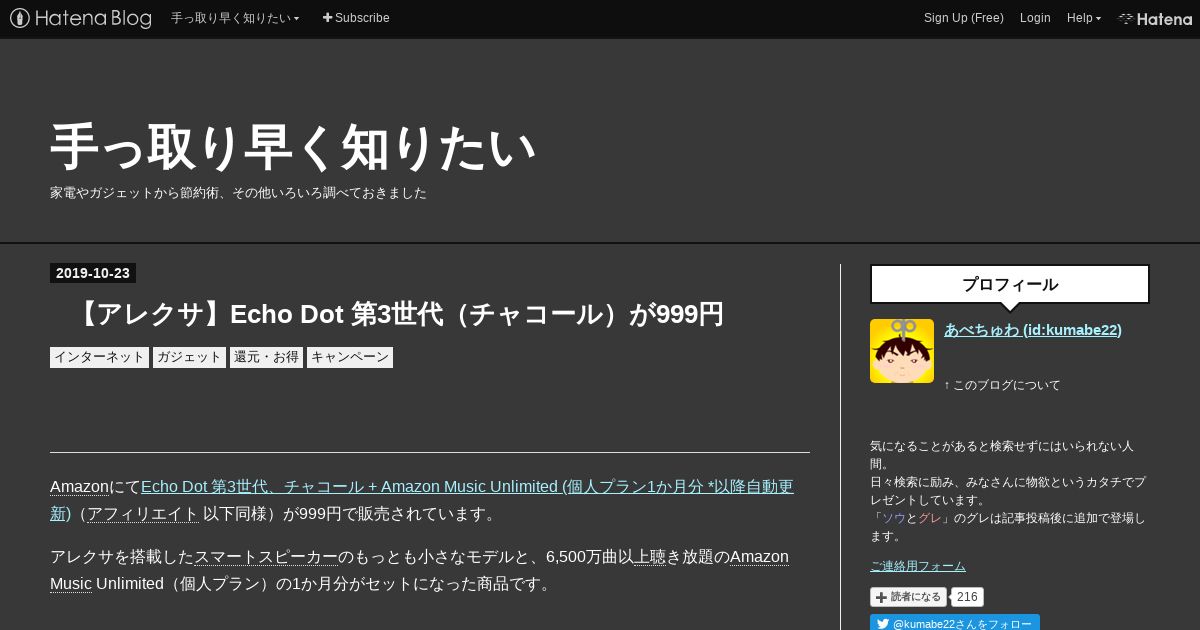Follow @kumabe22 on Twitter button
Image resolution: width=1200 pixels, height=630 pixels.
pyautogui.click(x=955, y=623)
